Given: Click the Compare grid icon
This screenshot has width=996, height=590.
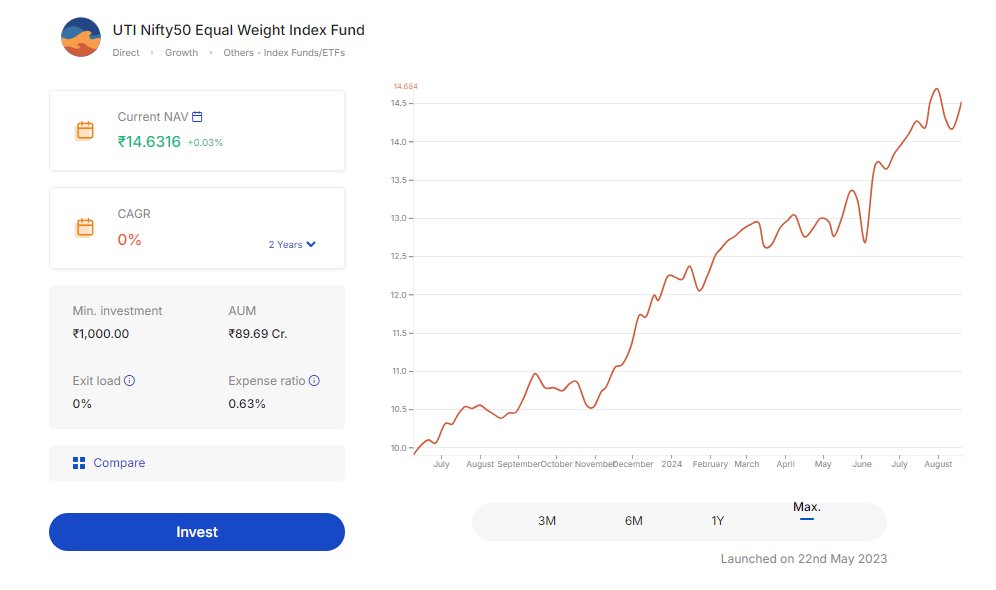Looking at the screenshot, I should click(79, 463).
